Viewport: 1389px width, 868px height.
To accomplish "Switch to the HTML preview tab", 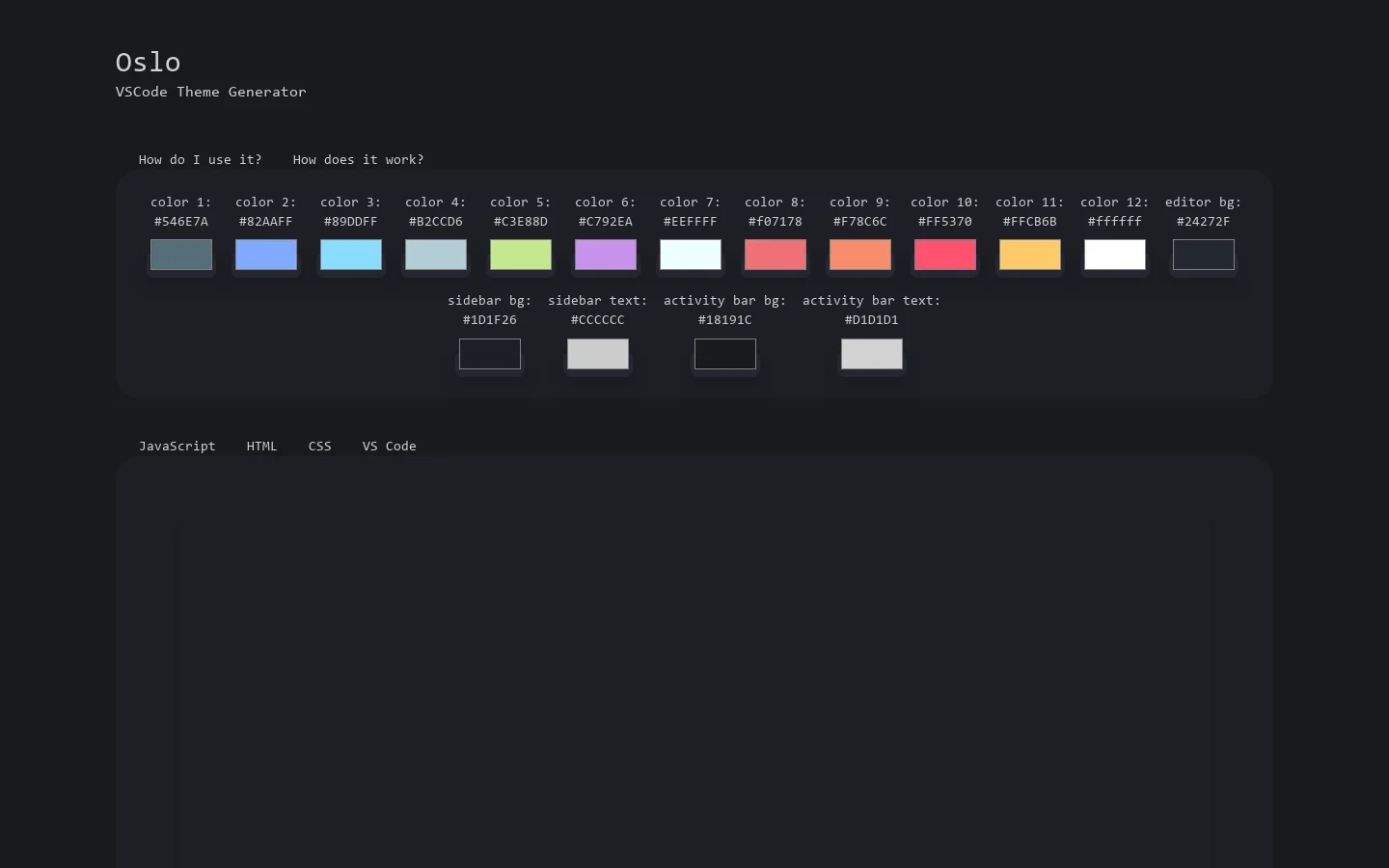I will point(262,446).
